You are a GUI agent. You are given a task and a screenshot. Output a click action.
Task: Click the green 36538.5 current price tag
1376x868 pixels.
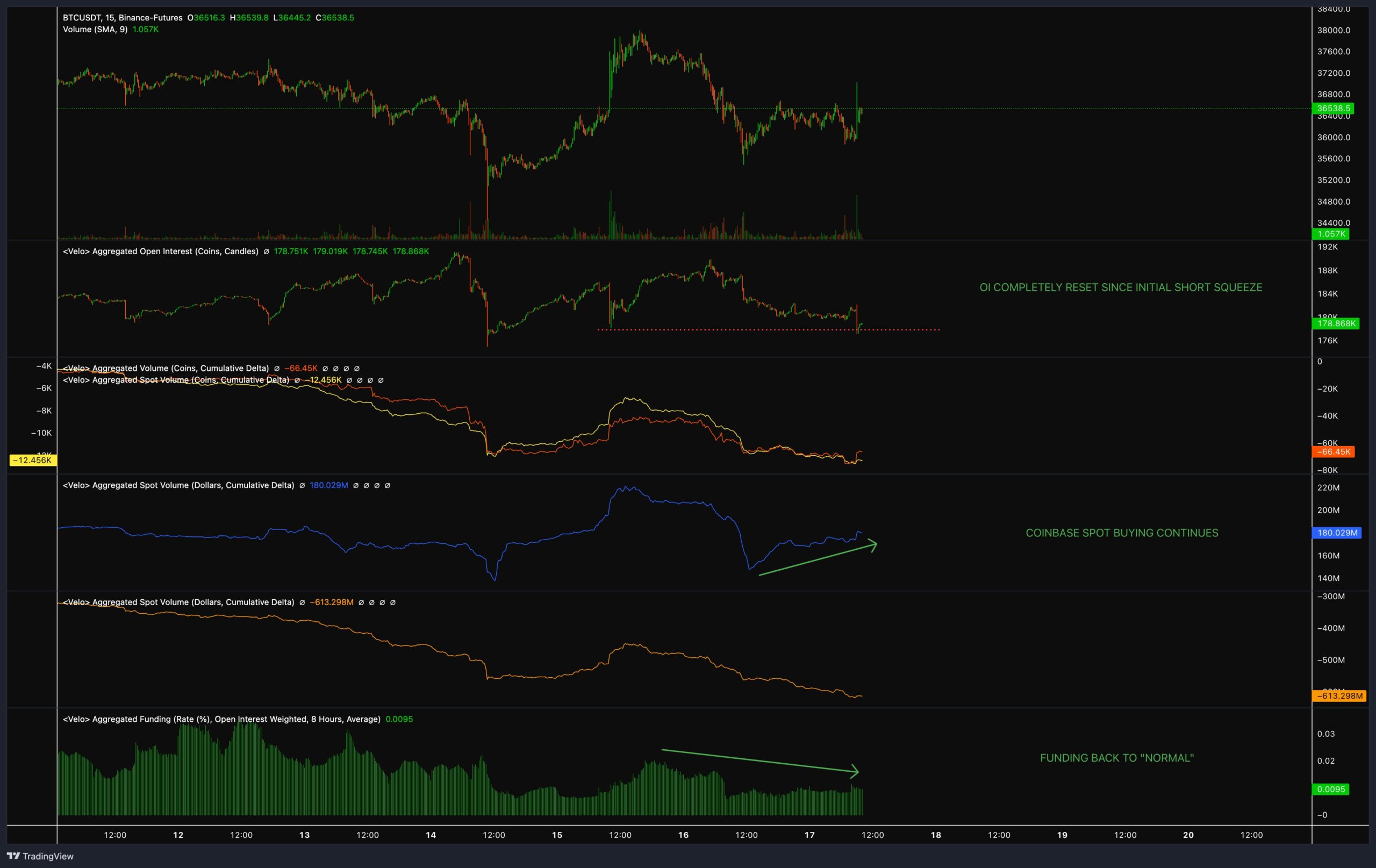(x=1333, y=108)
